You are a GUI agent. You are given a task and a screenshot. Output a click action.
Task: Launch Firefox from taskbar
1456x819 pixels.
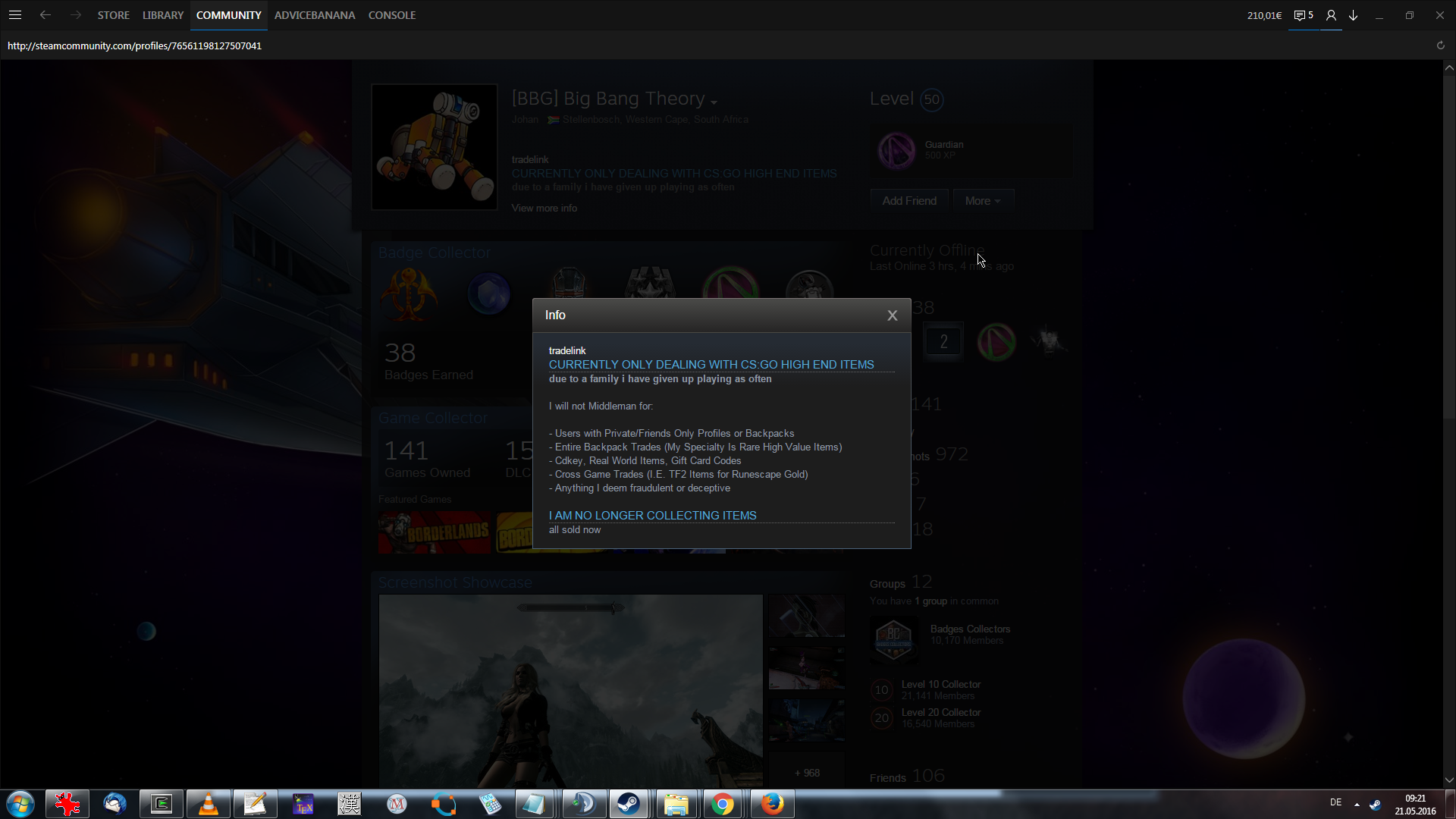[x=772, y=804]
